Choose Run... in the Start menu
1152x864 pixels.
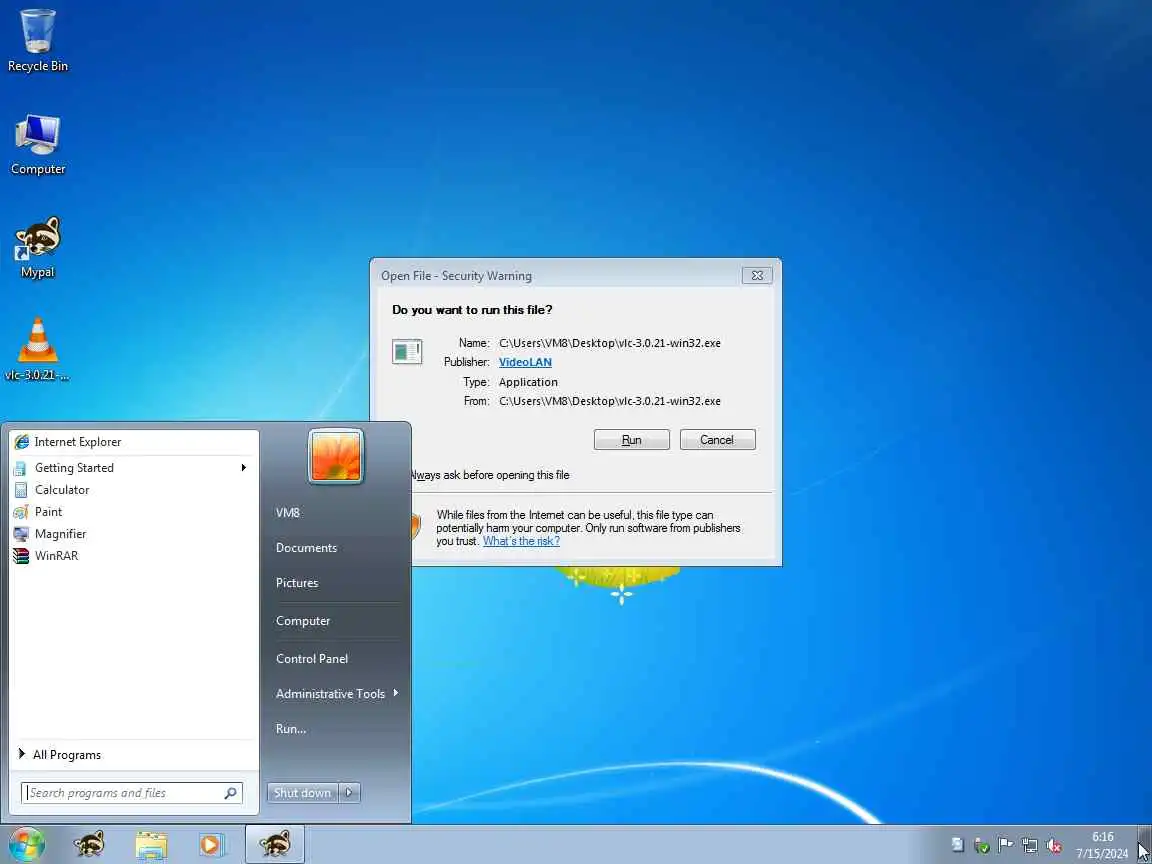pos(291,729)
